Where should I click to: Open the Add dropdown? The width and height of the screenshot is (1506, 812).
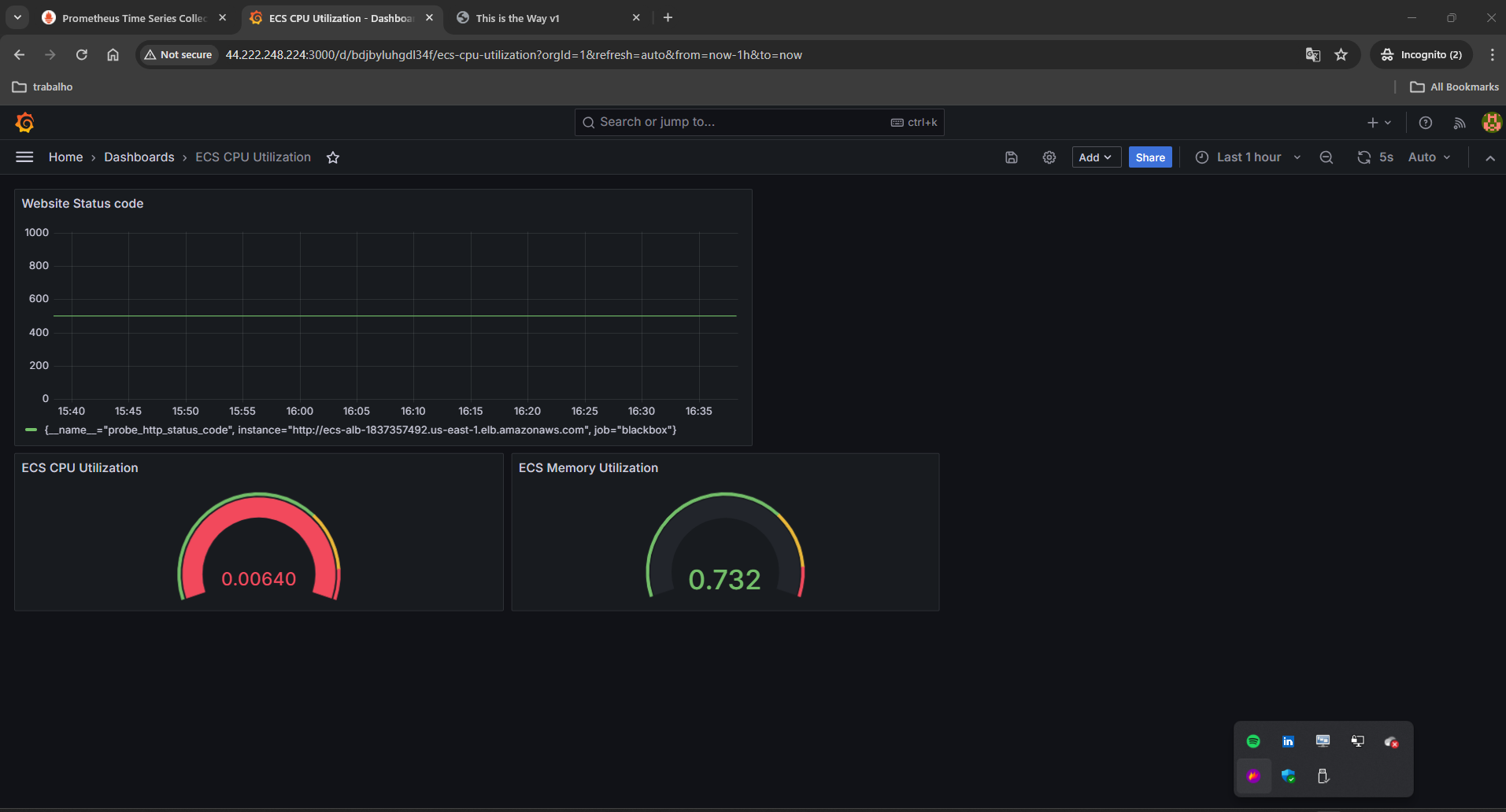point(1096,157)
